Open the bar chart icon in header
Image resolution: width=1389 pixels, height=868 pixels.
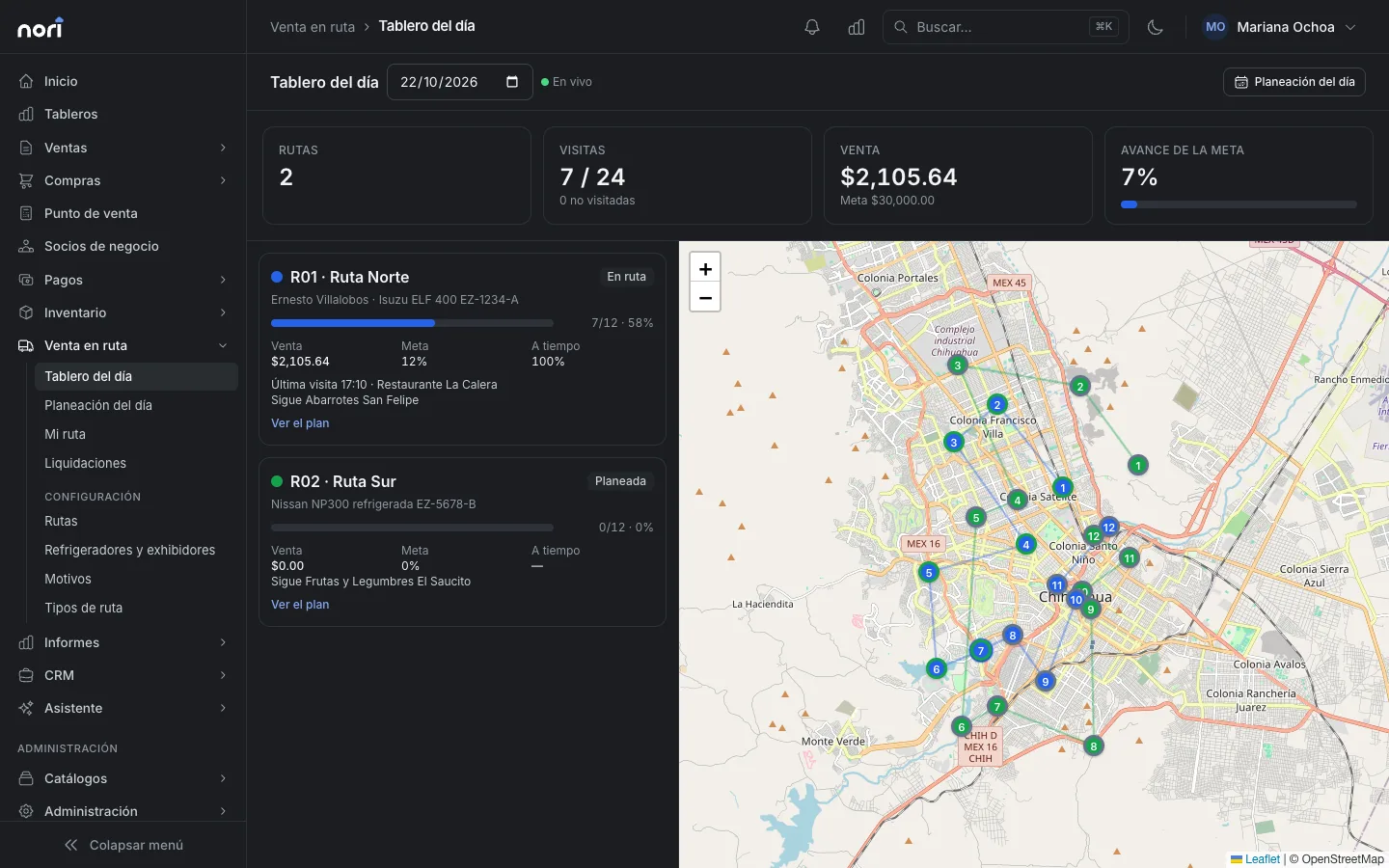[857, 27]
